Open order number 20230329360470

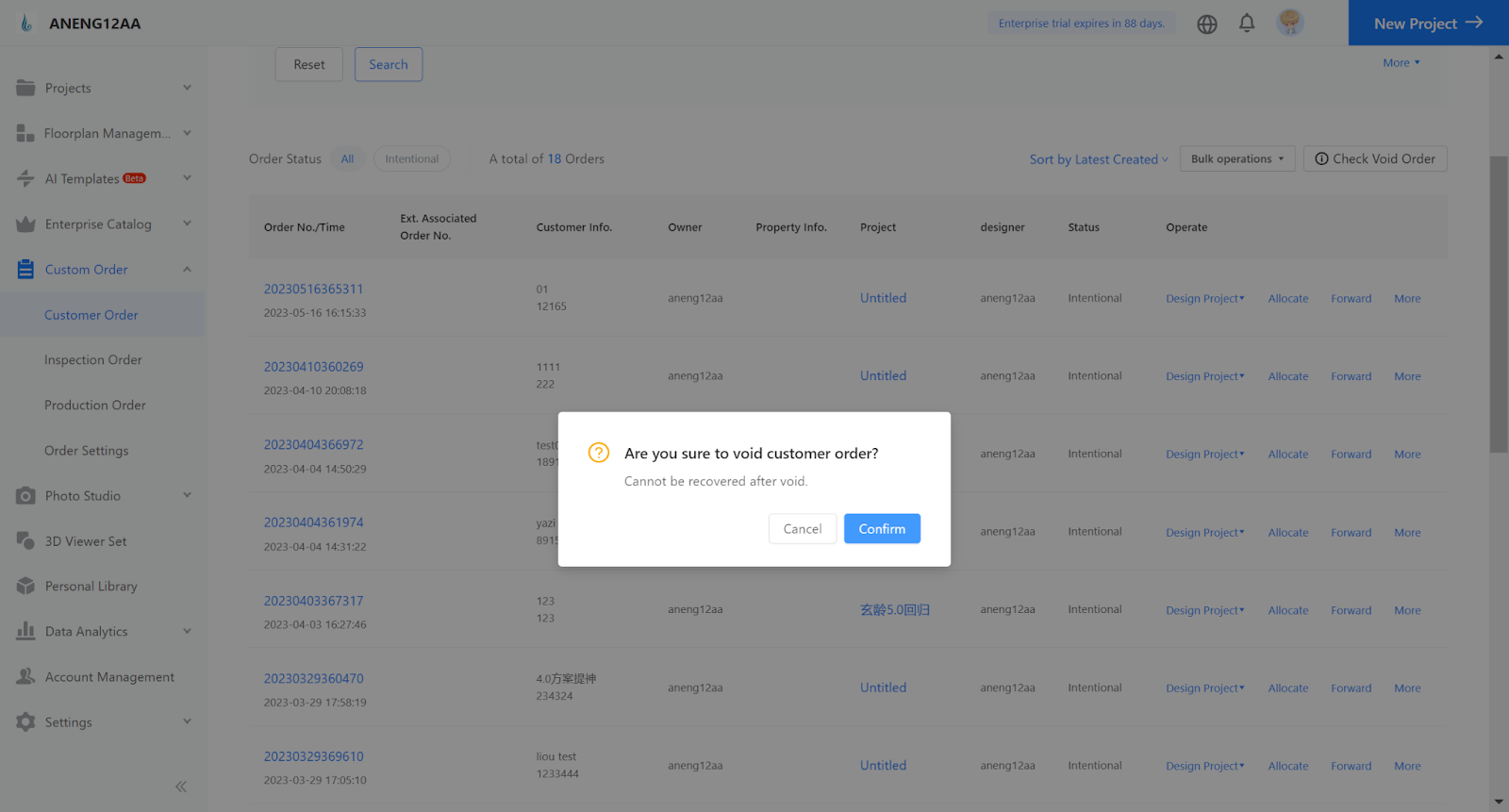pos(314,679)
